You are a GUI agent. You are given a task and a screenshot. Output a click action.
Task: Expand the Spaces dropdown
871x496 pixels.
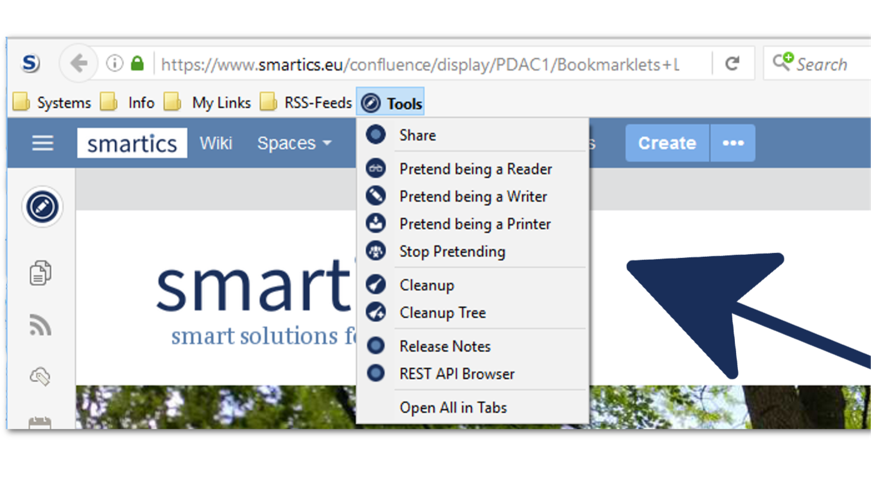click(294, 143)
